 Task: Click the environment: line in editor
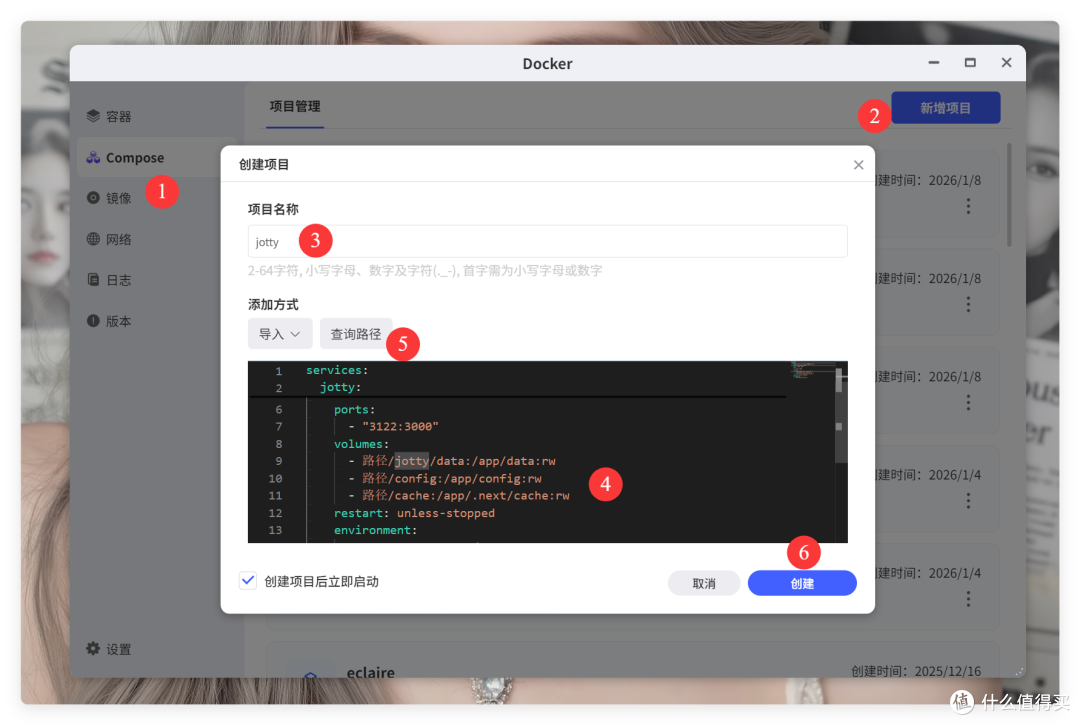(x=375, y=530)
